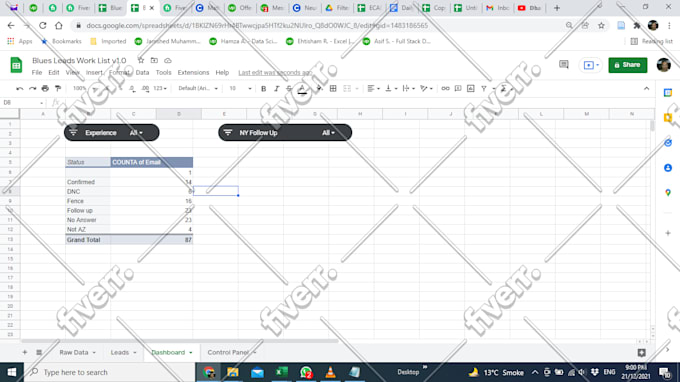Click the Undo toolbar icon
The width and height of the screenshot is (680, 382).
tap(20, 88)
